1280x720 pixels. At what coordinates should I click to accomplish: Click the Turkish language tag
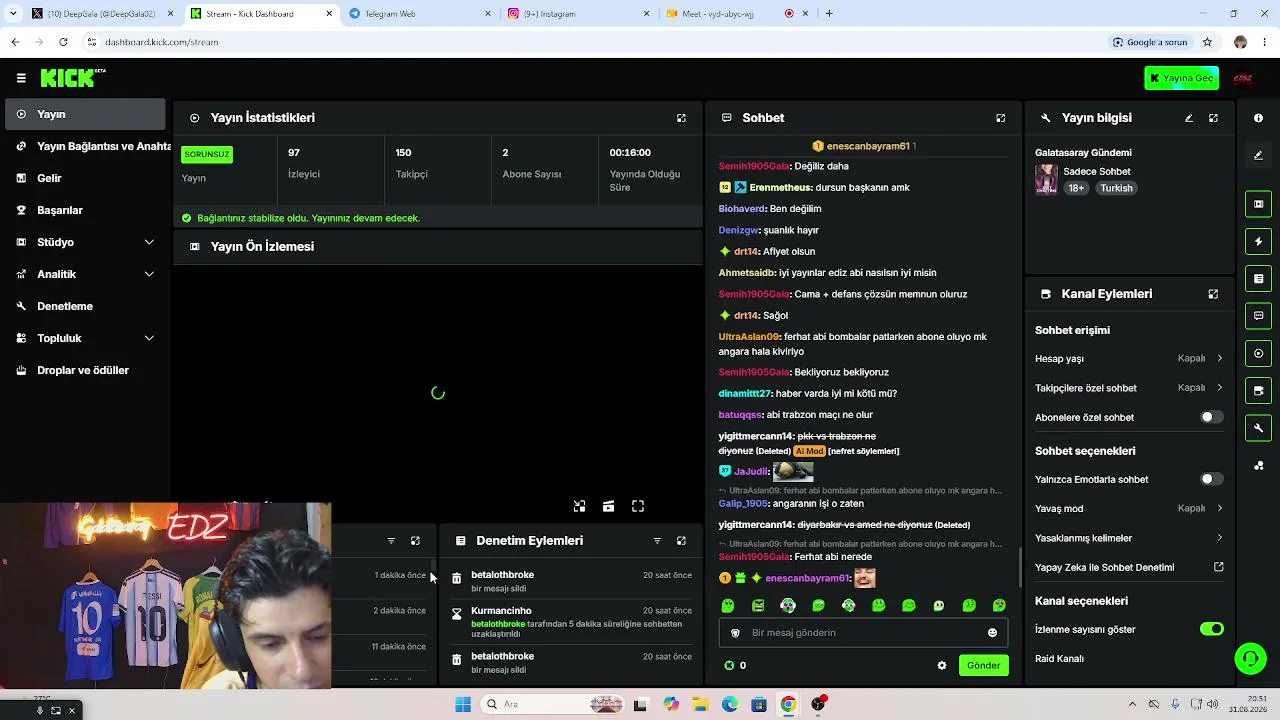point(1116,188)
